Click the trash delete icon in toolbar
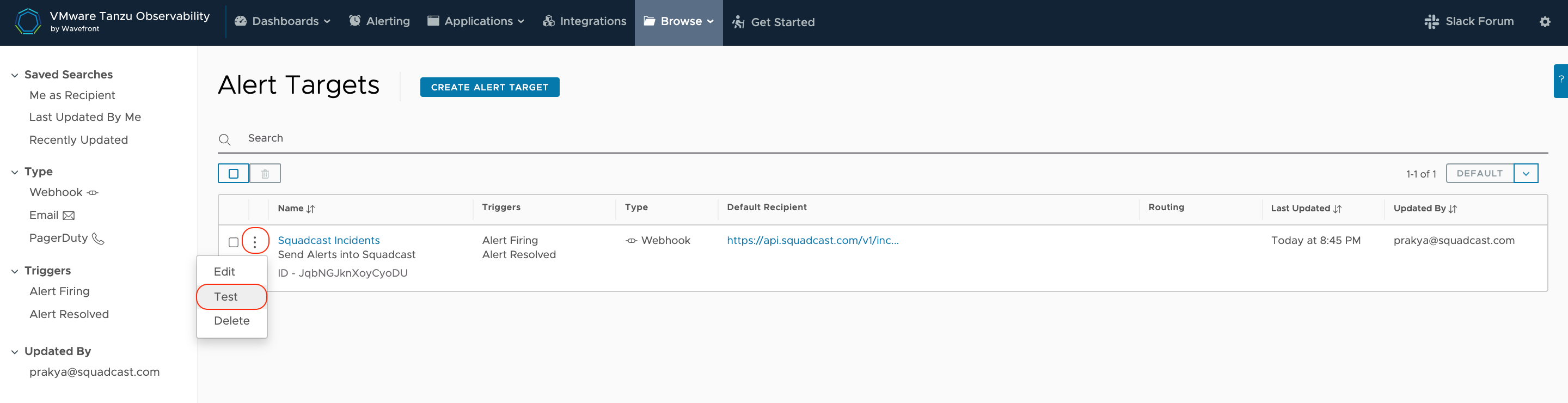The height and width of the screenshot is (403, 1568). tap(265, 174)
